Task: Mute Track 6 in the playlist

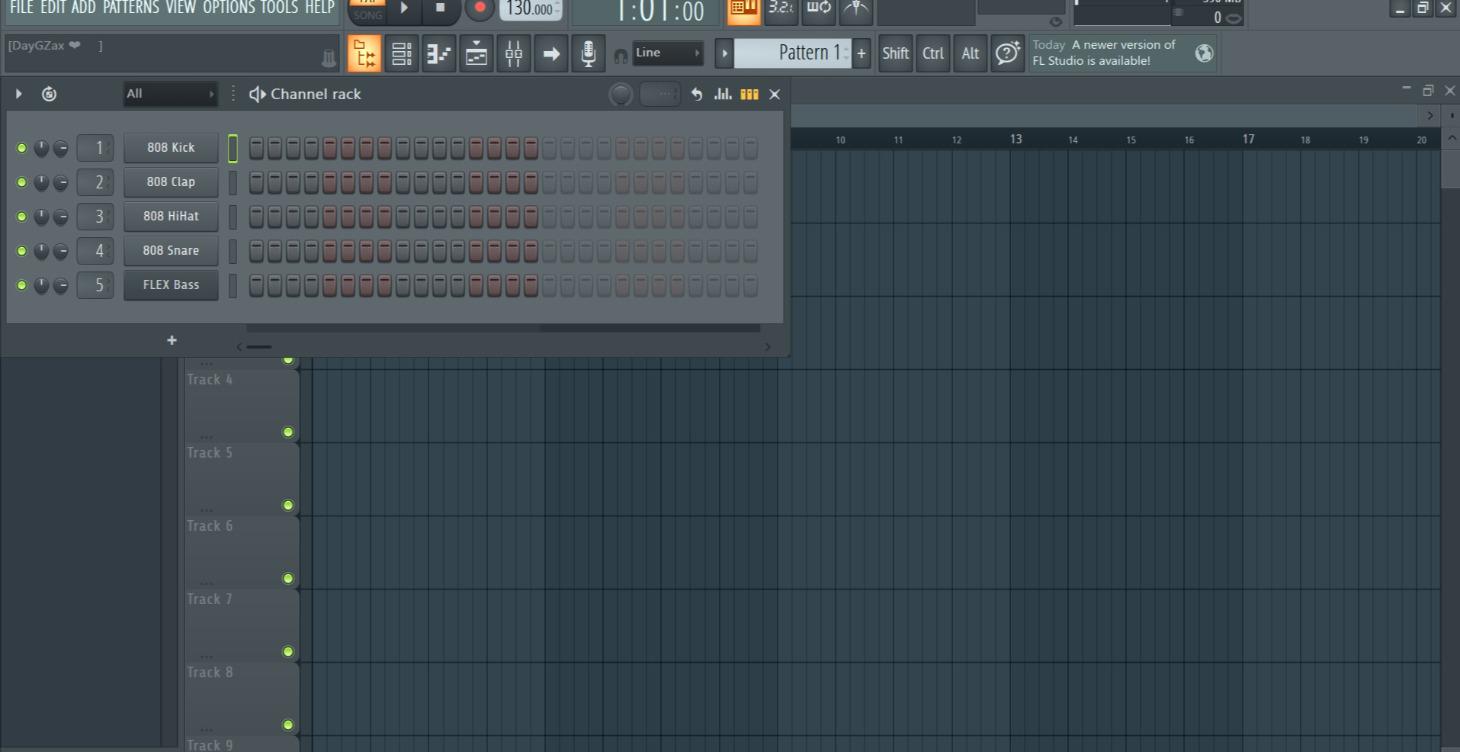Action: 288,578
